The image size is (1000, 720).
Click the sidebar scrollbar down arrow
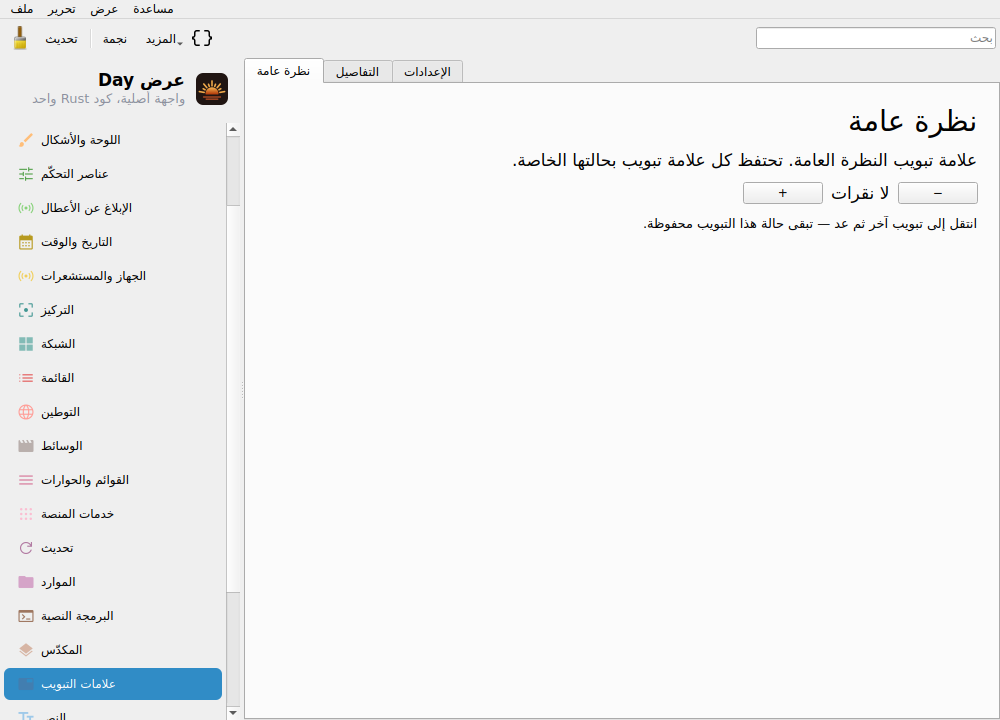(x=233, y=713)
